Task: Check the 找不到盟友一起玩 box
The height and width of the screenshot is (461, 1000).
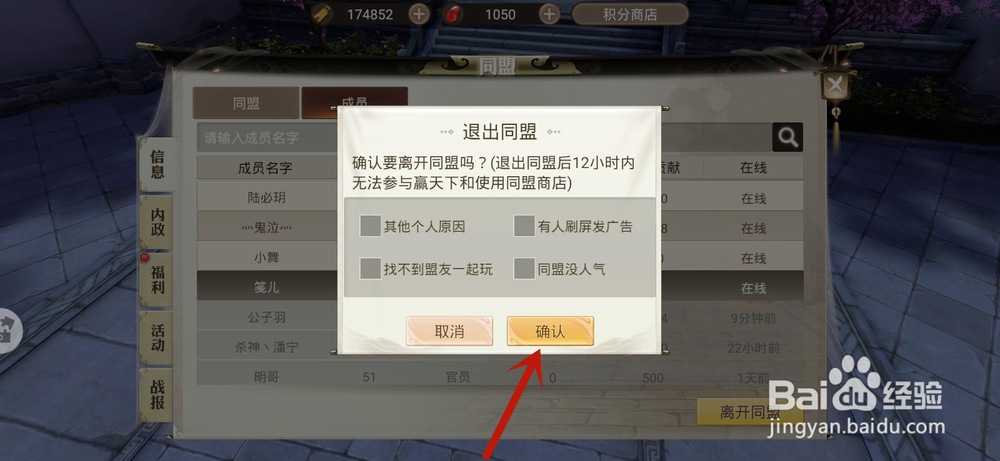Action: tap(371, 268)
